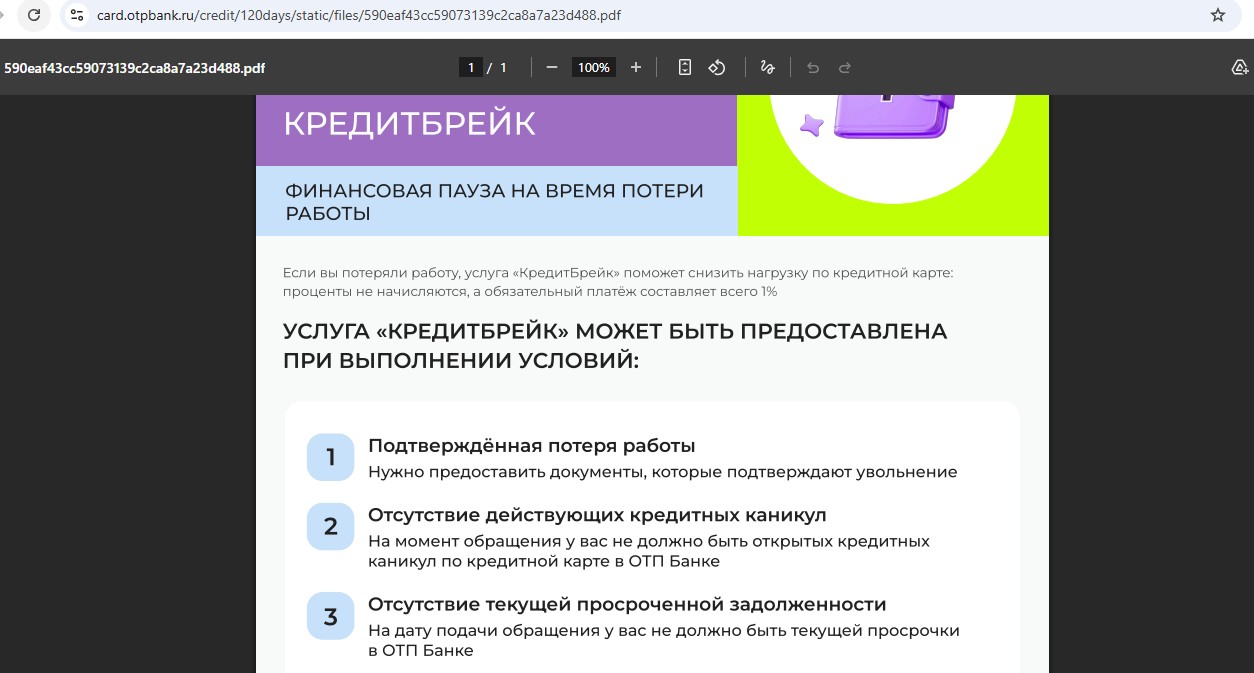Click the PDF file name in toolbar
1254x673 pixels.
click(134, 68)
